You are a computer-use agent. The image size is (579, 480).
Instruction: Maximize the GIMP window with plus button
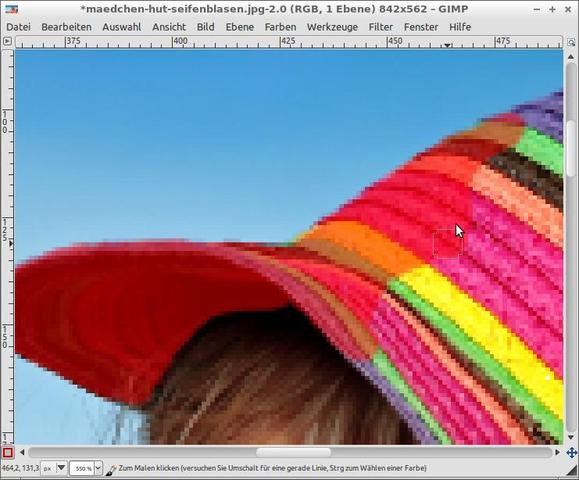pos(552,10)
